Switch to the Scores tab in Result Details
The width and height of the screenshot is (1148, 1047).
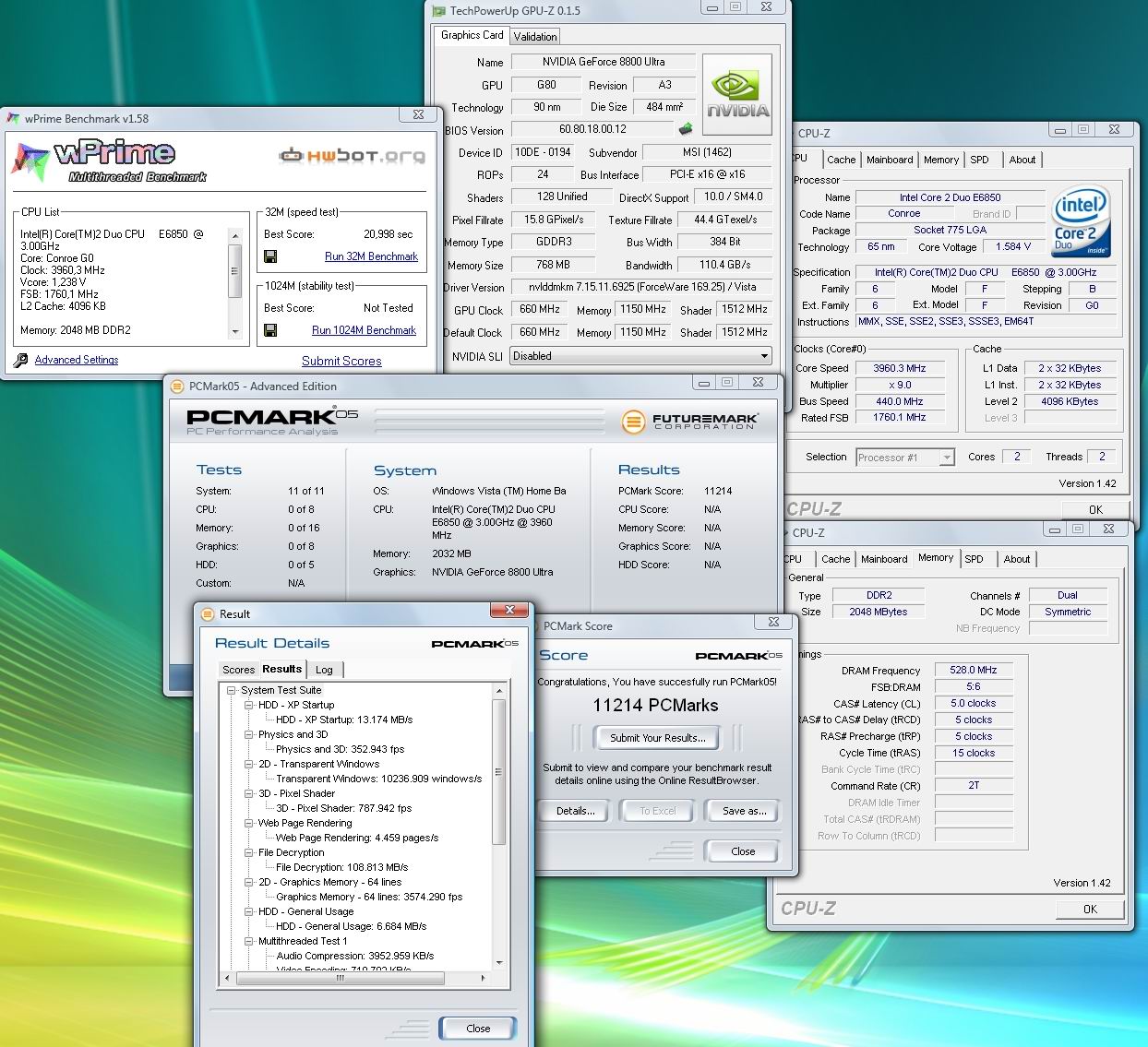tap(238, 670)
